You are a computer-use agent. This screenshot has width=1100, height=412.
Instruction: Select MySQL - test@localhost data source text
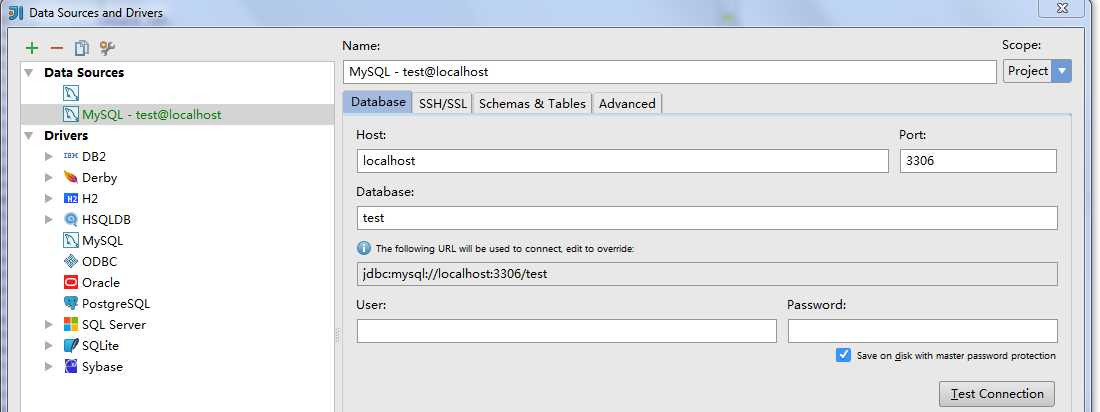click(152, 114)
